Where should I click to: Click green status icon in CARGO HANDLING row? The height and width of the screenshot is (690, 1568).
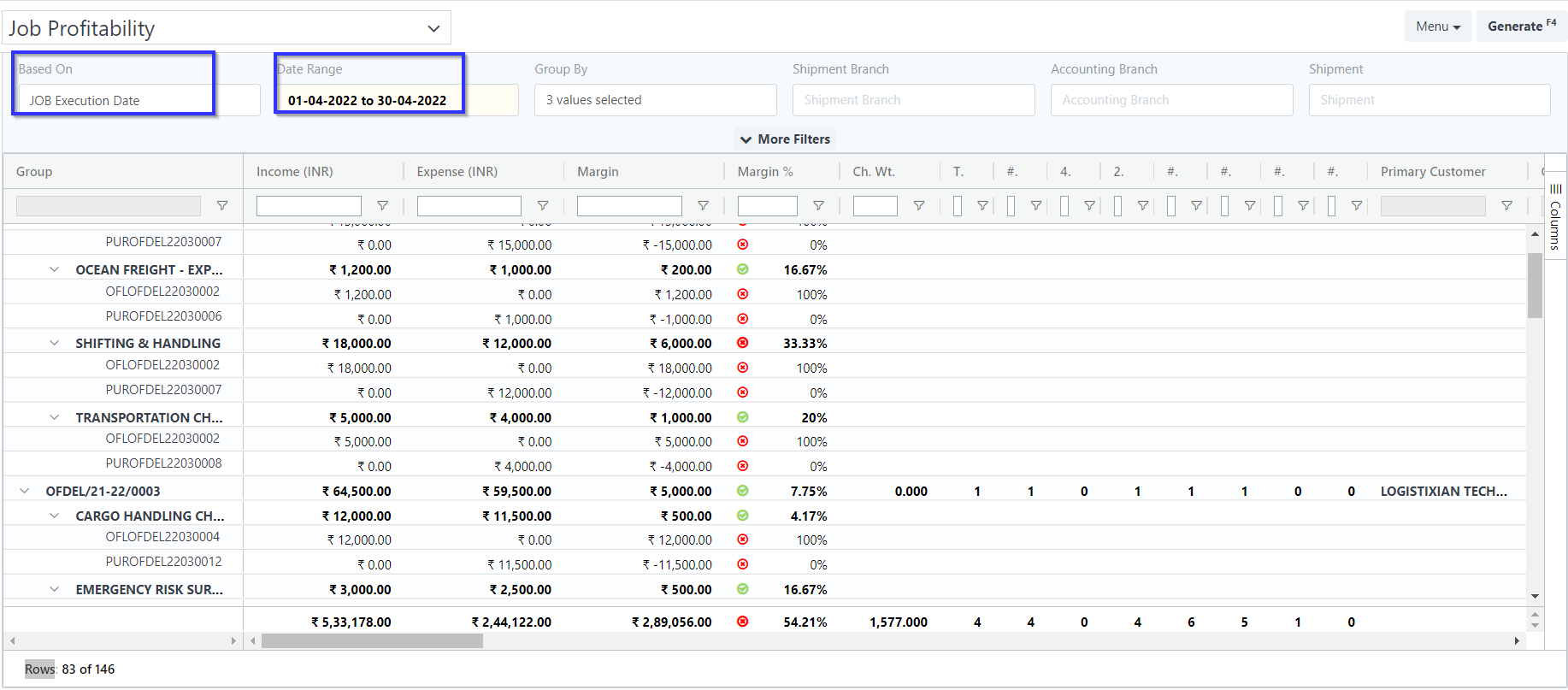[743, 516]
